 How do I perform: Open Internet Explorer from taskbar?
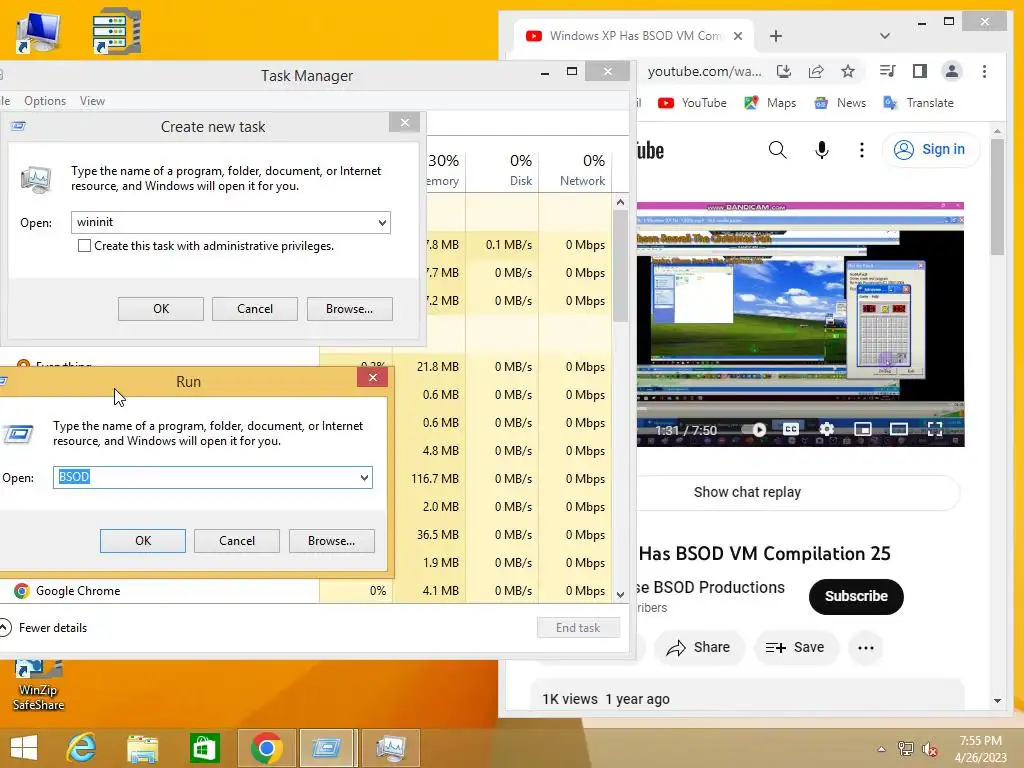pos(81,748)
